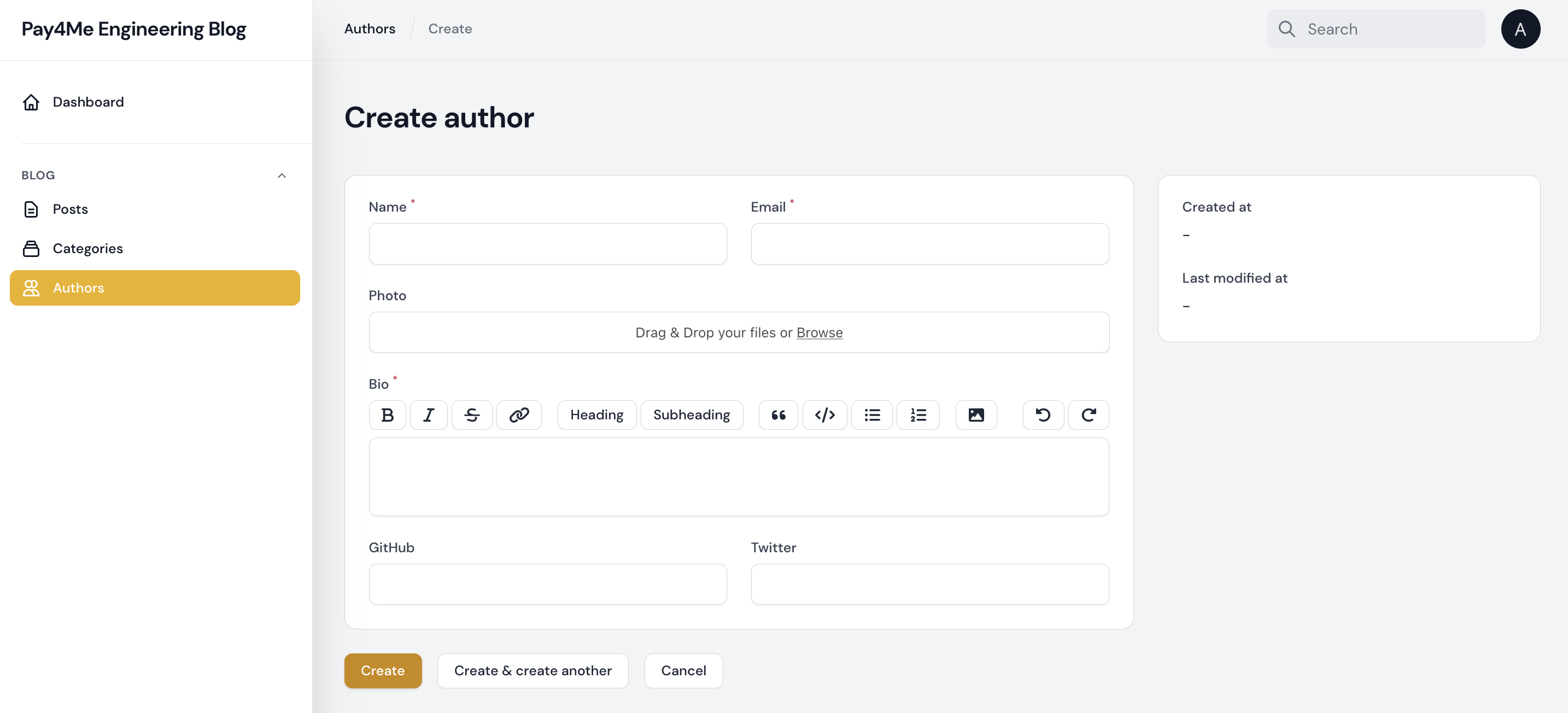Open Posts in the sidebar
Viewport: 1568px width, 713px height.
pos(70,209)
